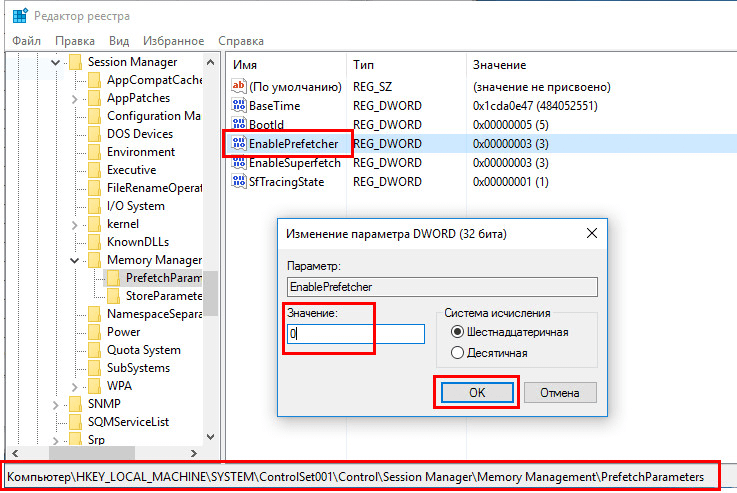Select the NamespaceSeparation tree item

[x=154, y=314]
